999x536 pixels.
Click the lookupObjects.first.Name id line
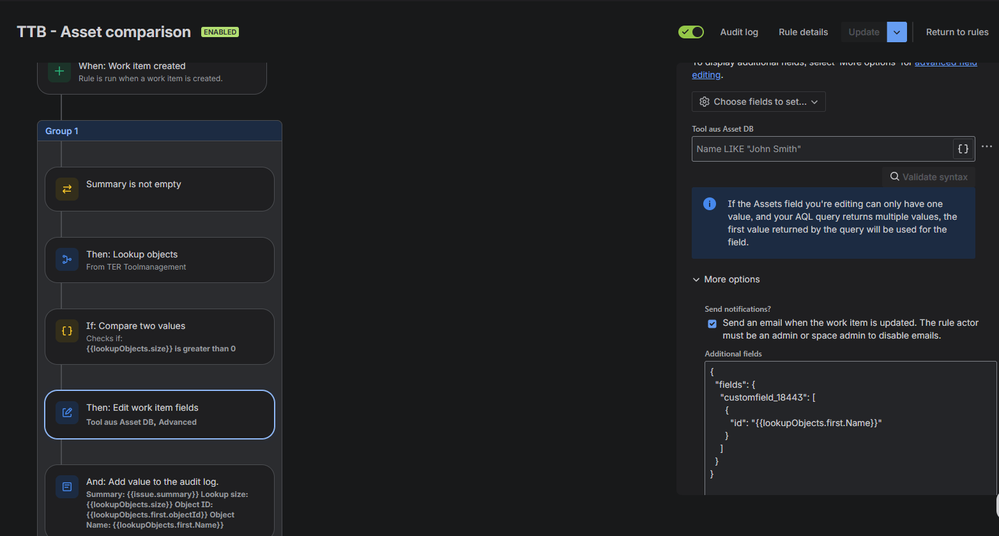tap(806, 423)
